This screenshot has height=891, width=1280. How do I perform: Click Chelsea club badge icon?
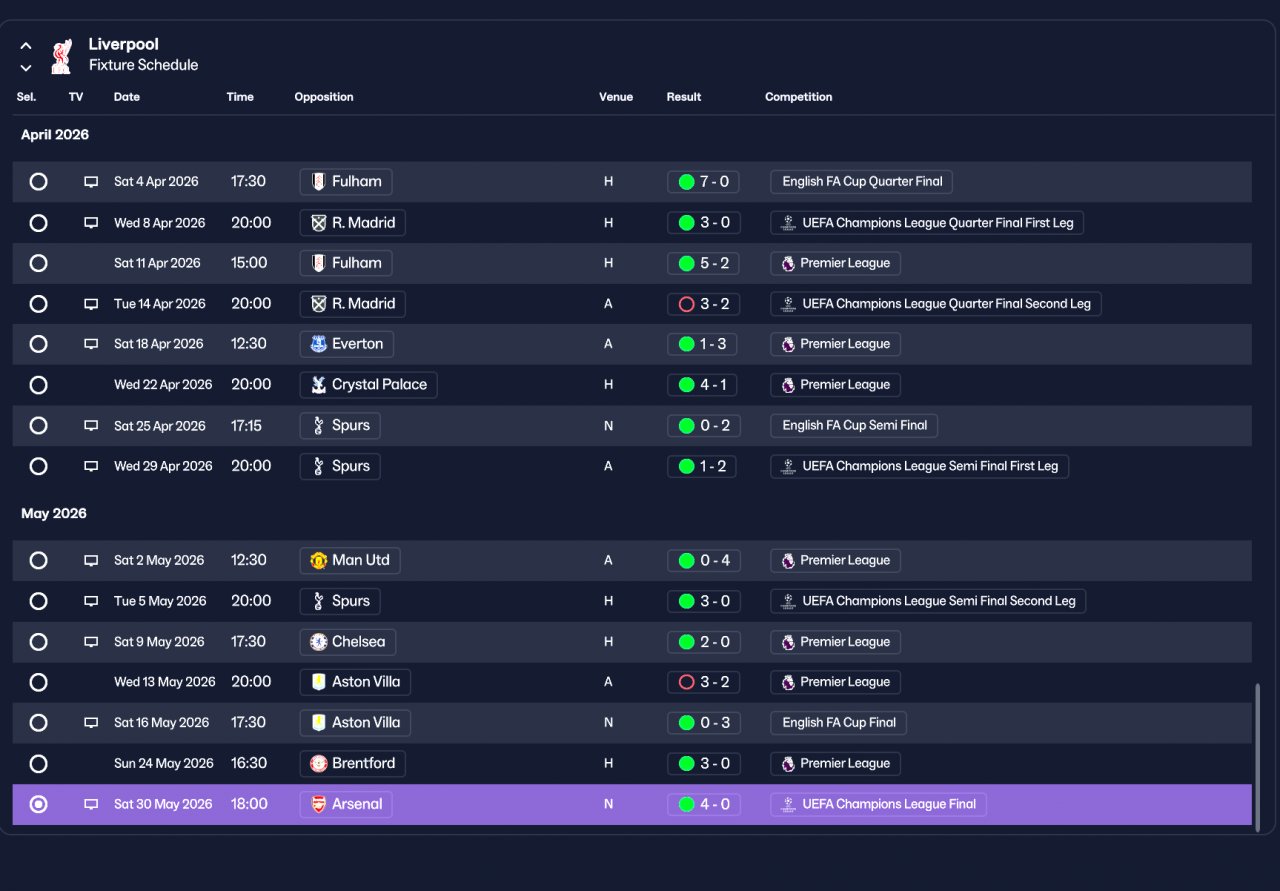click(x=318, y=642)
